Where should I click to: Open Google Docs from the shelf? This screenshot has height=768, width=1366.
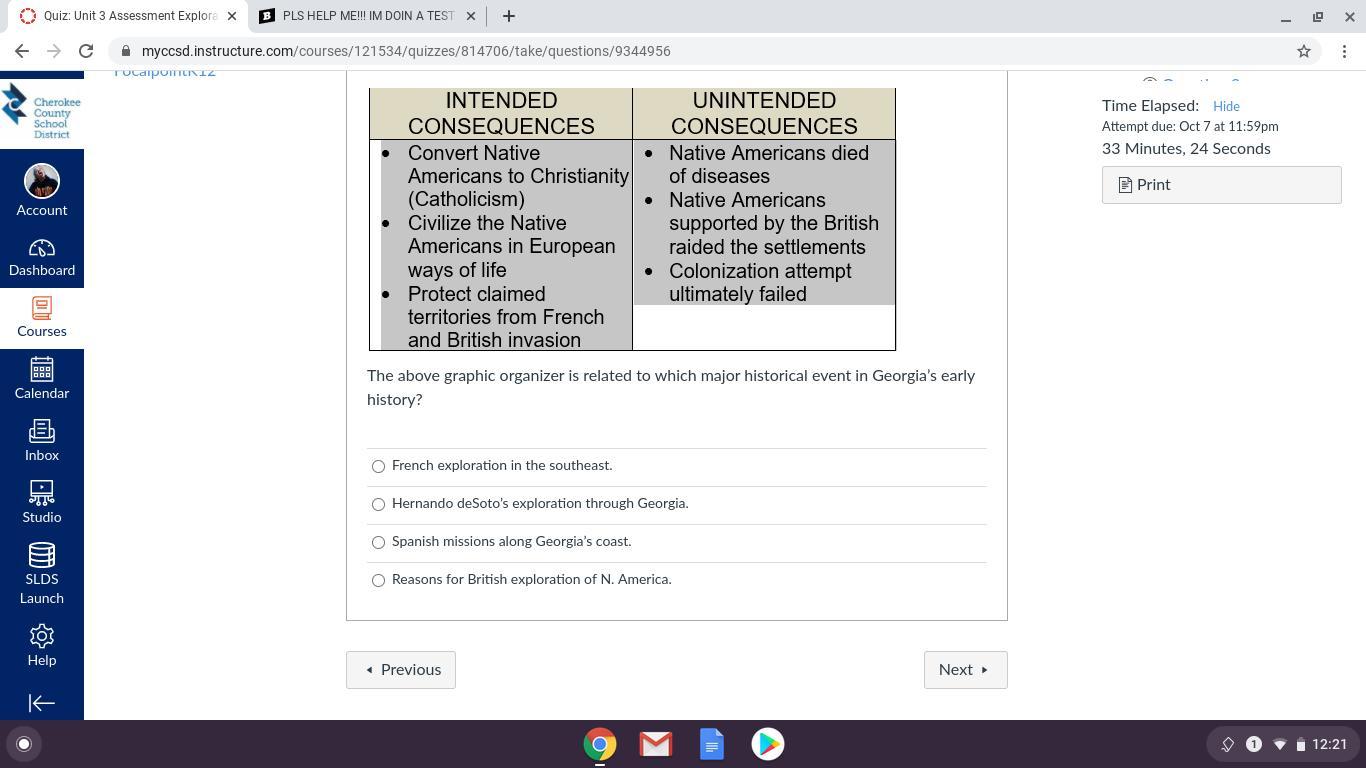(x=712, y=744)
